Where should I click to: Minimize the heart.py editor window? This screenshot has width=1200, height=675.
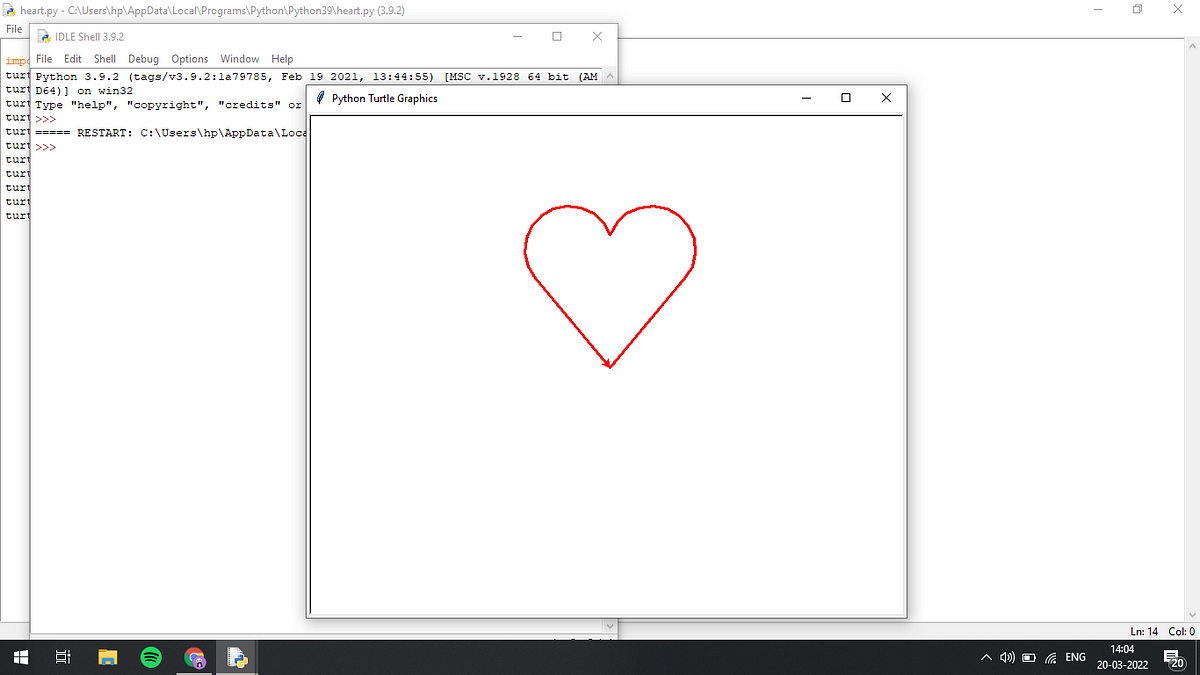coord(1098,9)
